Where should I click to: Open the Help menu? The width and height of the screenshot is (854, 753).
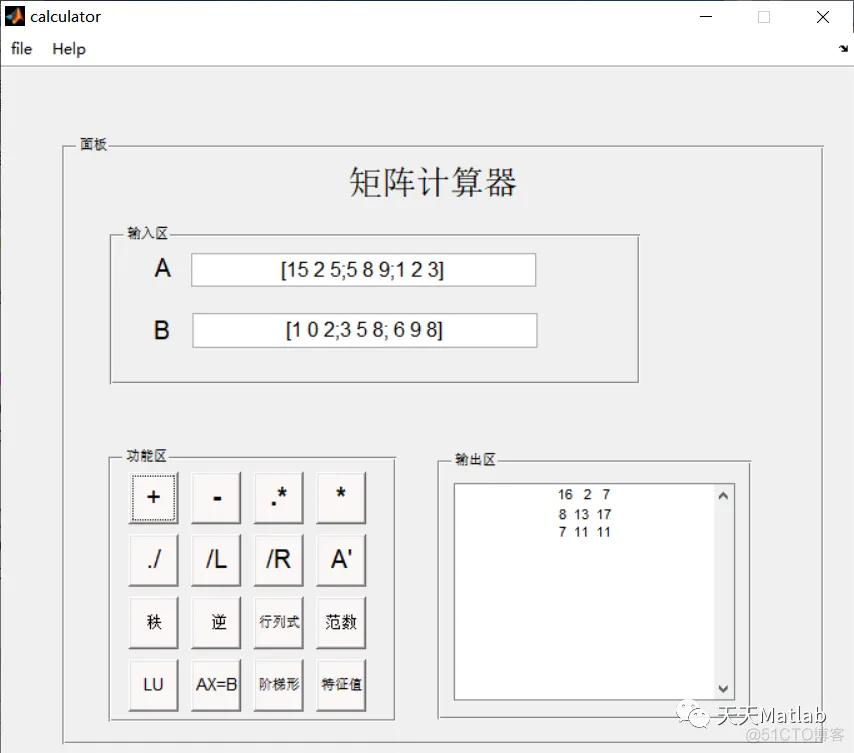[x=68, y=48]
